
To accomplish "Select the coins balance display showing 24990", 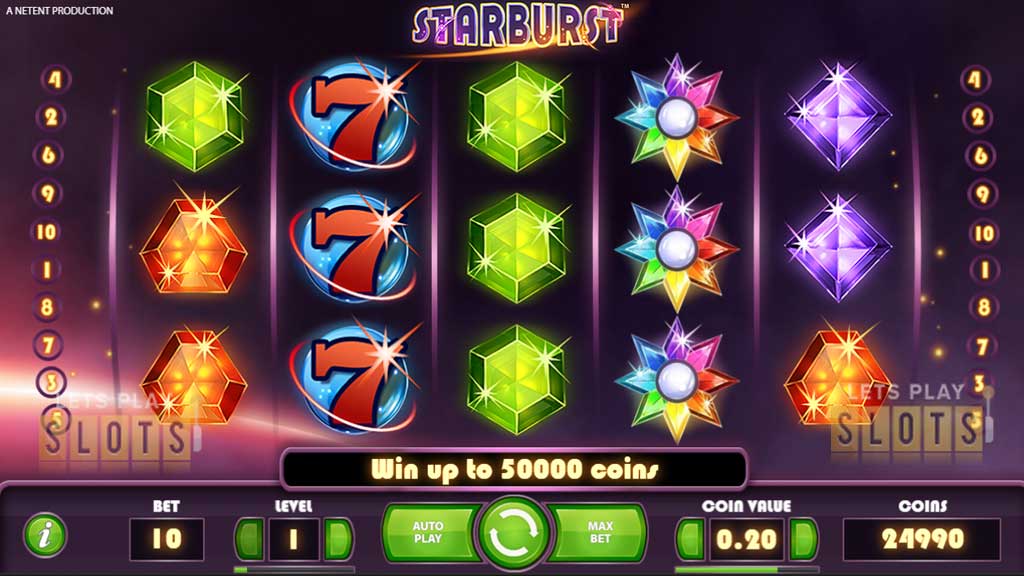I will pos(921,539).
